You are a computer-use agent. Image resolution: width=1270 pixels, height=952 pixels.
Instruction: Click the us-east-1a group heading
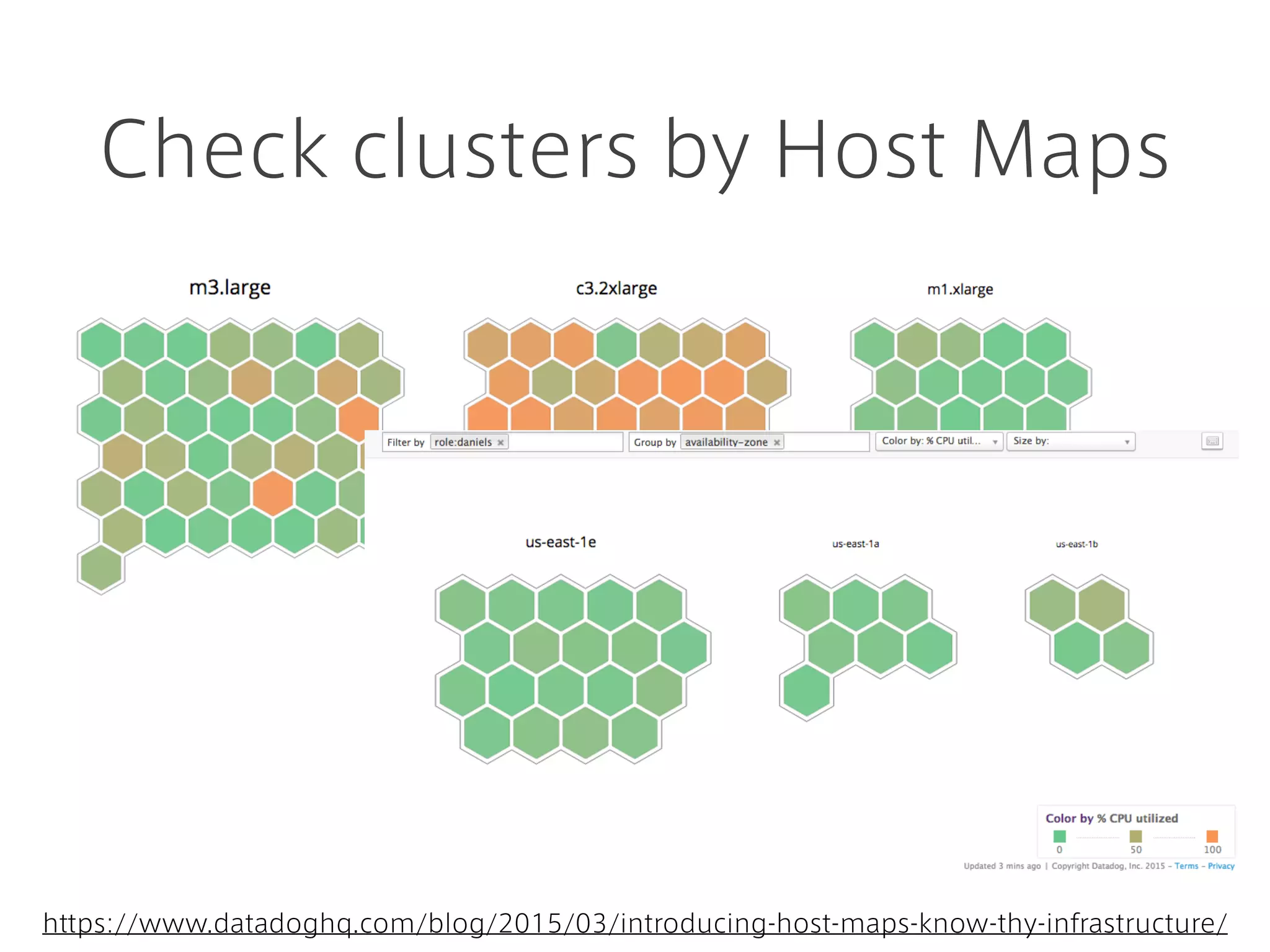[855, 544]
